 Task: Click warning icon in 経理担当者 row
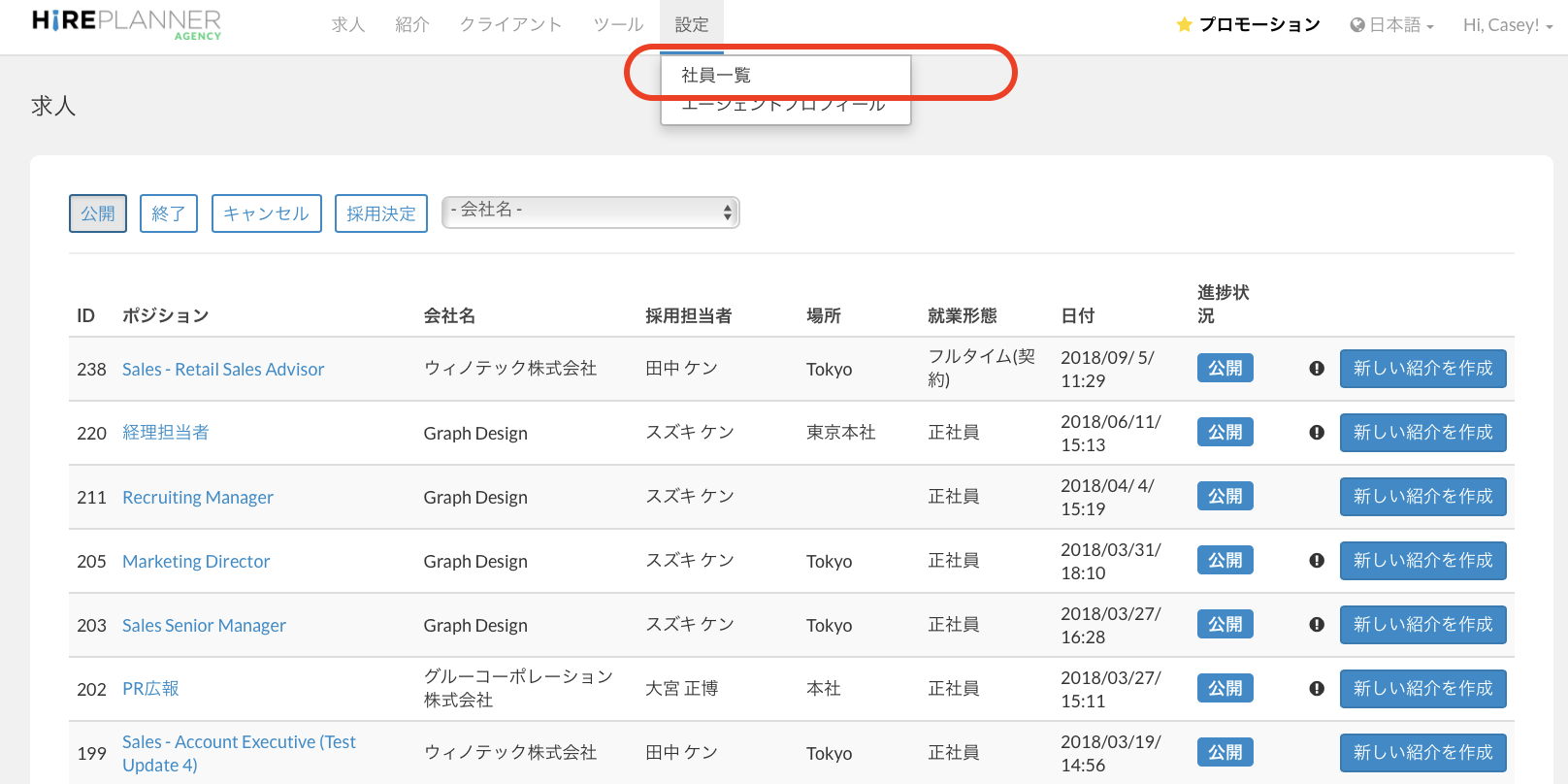1317,433
